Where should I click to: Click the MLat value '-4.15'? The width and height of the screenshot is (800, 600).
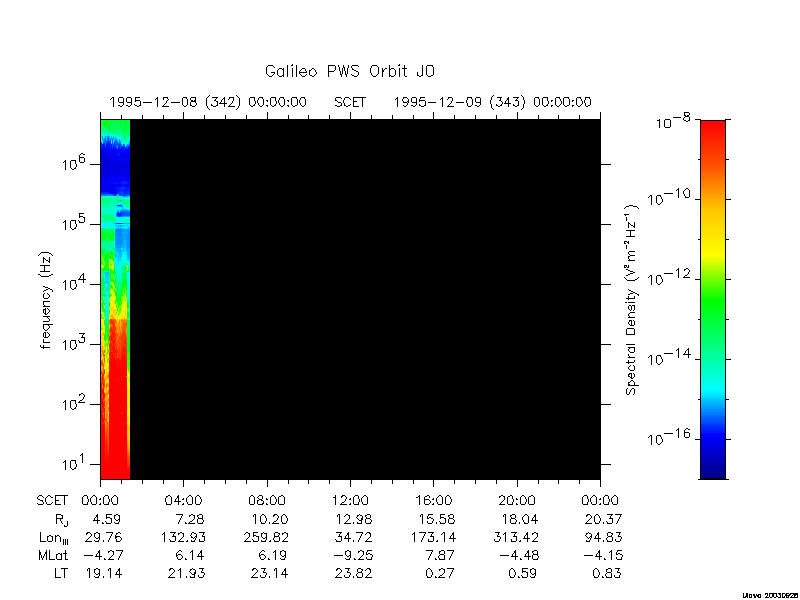pos(602,555)
